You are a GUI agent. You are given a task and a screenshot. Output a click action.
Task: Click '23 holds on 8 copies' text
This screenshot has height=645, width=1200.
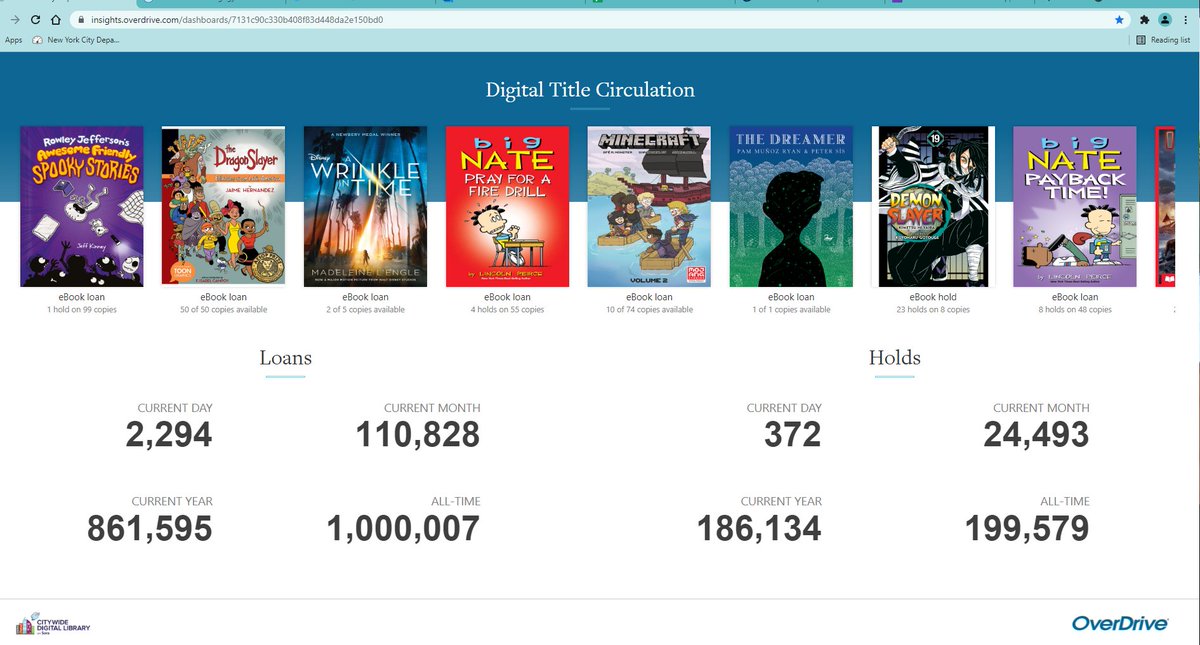tap(933, 310)
